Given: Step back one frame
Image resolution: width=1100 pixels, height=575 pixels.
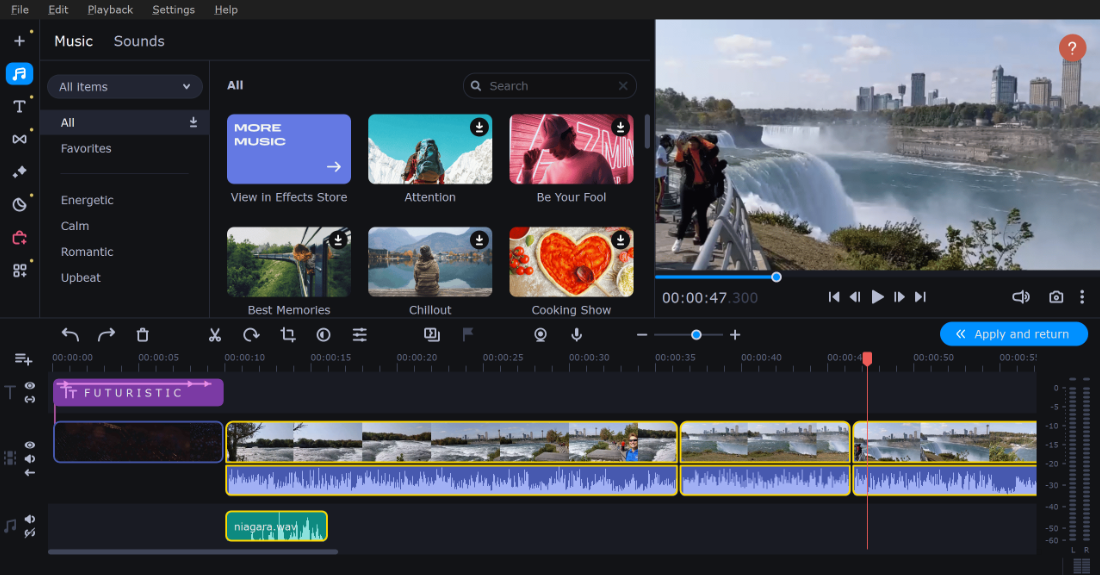Looking at the screenshot, I should point(855,297).
